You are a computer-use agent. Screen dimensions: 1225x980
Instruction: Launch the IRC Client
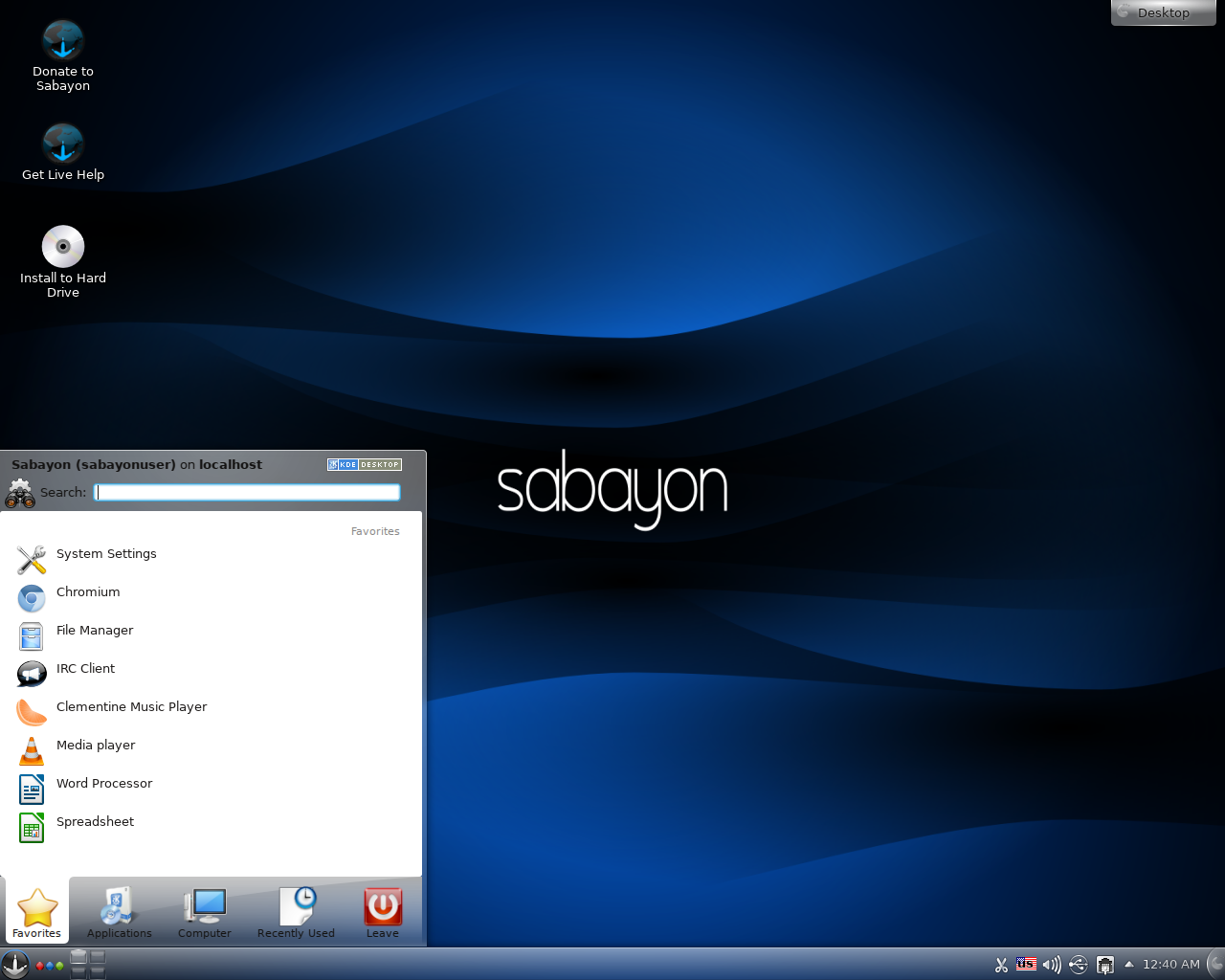[x=84, y=668]
